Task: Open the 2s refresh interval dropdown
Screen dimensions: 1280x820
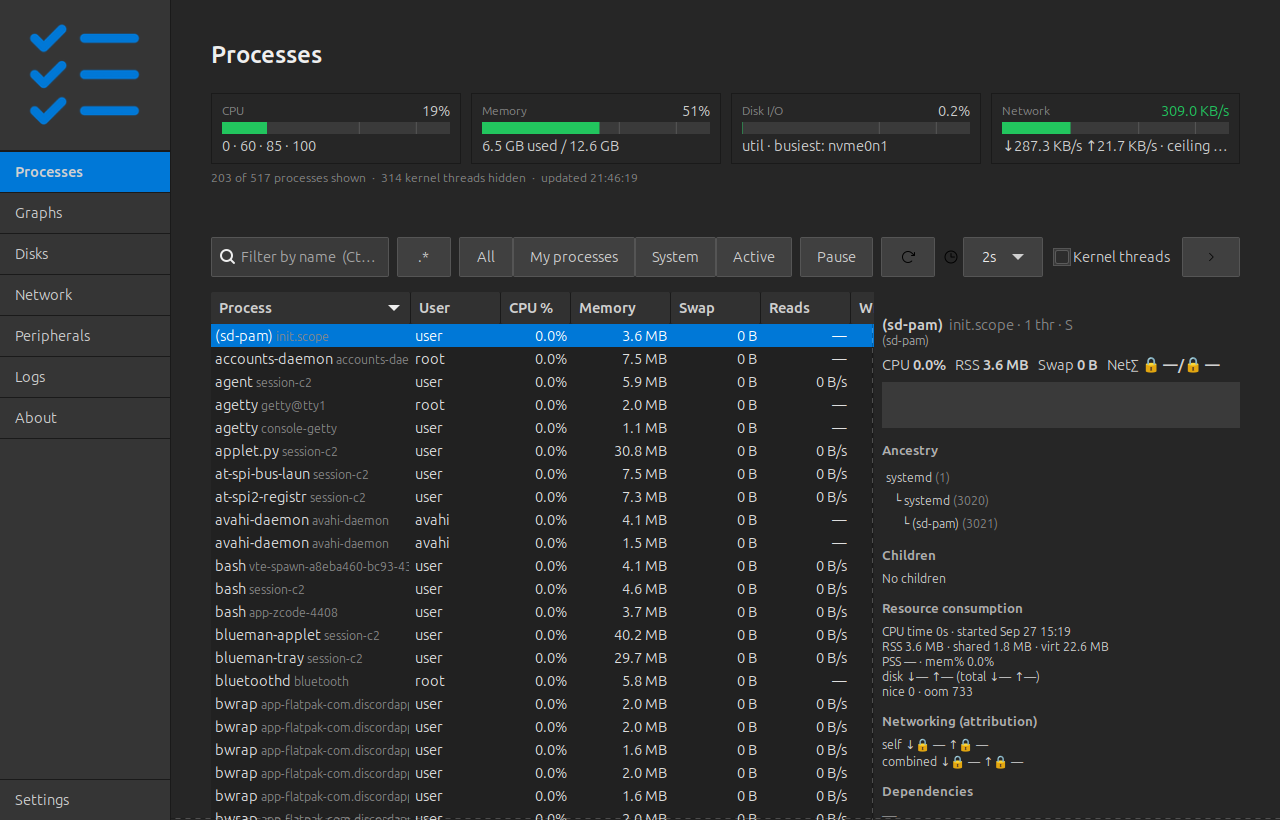Action: click(x=1003, y=257)
